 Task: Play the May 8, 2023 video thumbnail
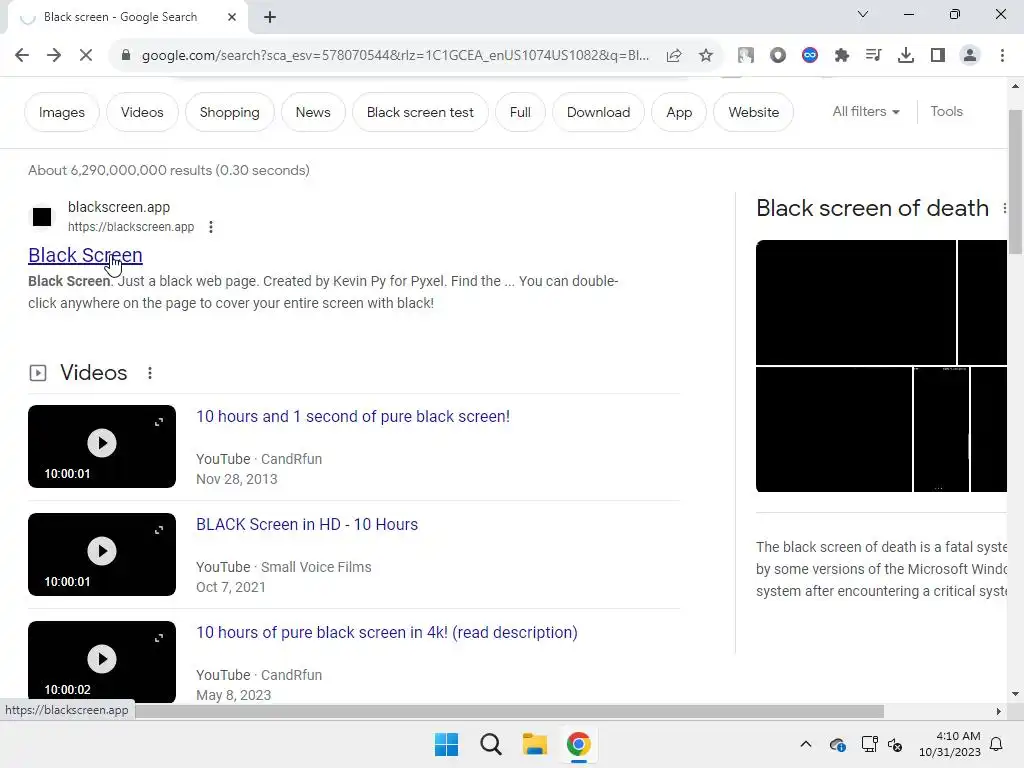click(102, 659)
